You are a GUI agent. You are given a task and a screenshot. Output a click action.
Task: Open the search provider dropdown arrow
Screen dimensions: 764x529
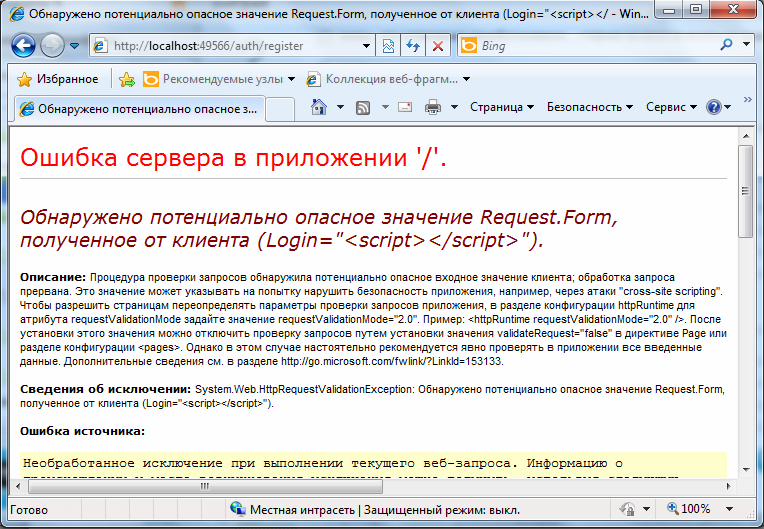746,44
